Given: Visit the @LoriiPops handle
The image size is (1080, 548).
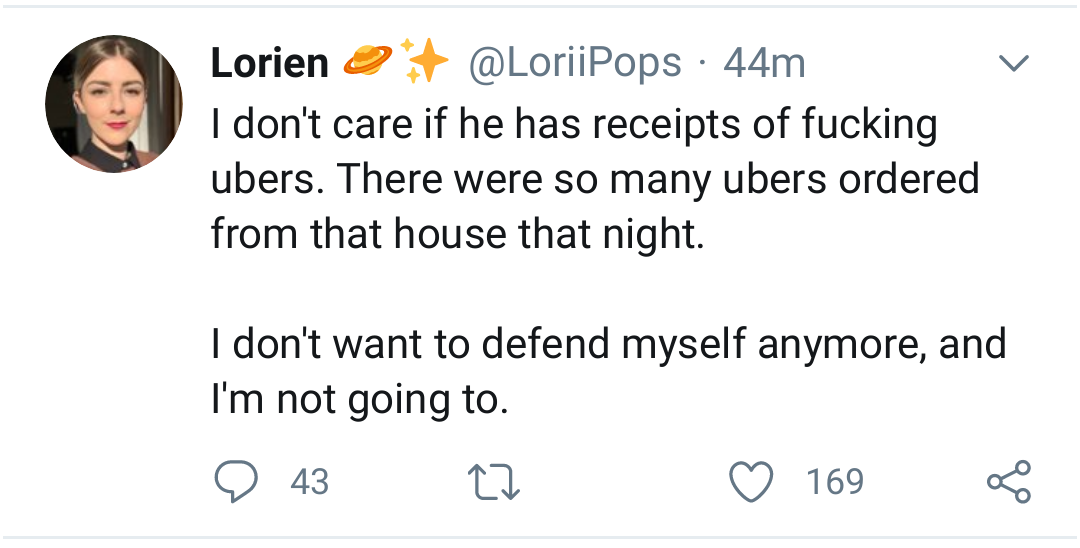Looking at the screenshot, I should tap(575, 63).
